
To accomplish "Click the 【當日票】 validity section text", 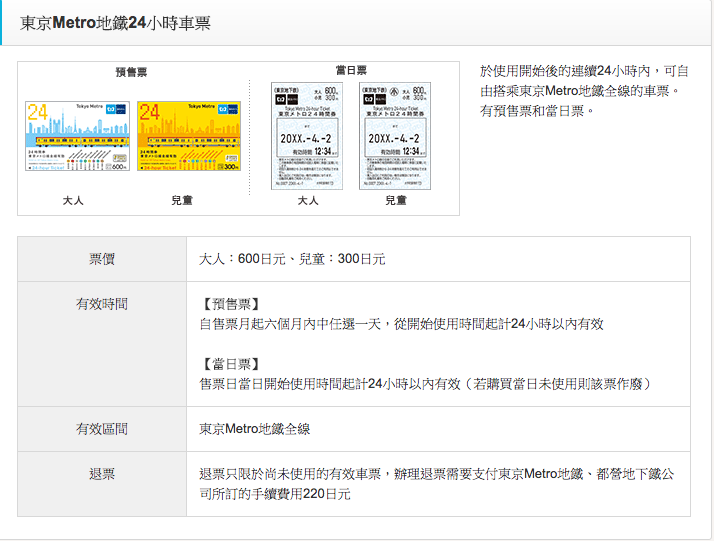I will (230, 364).
